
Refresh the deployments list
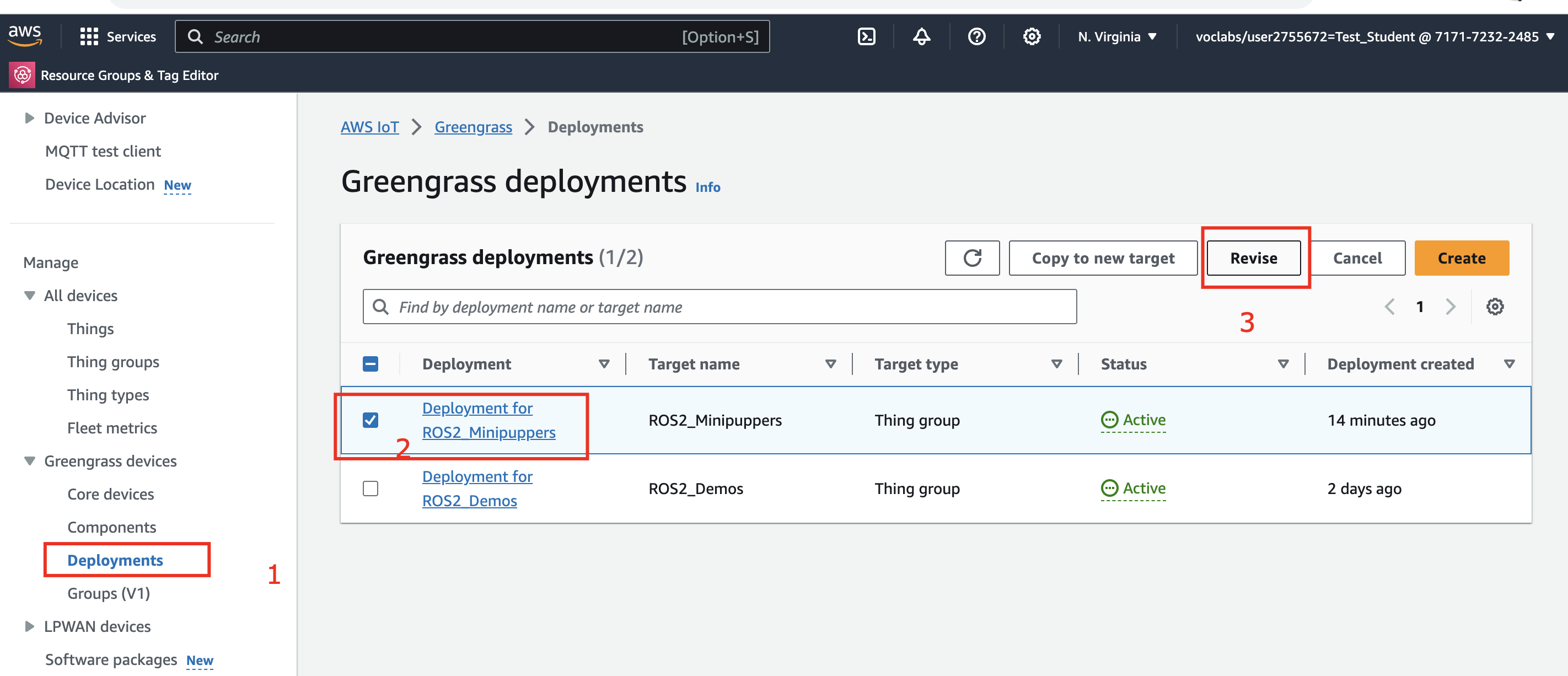coord(971,257)
